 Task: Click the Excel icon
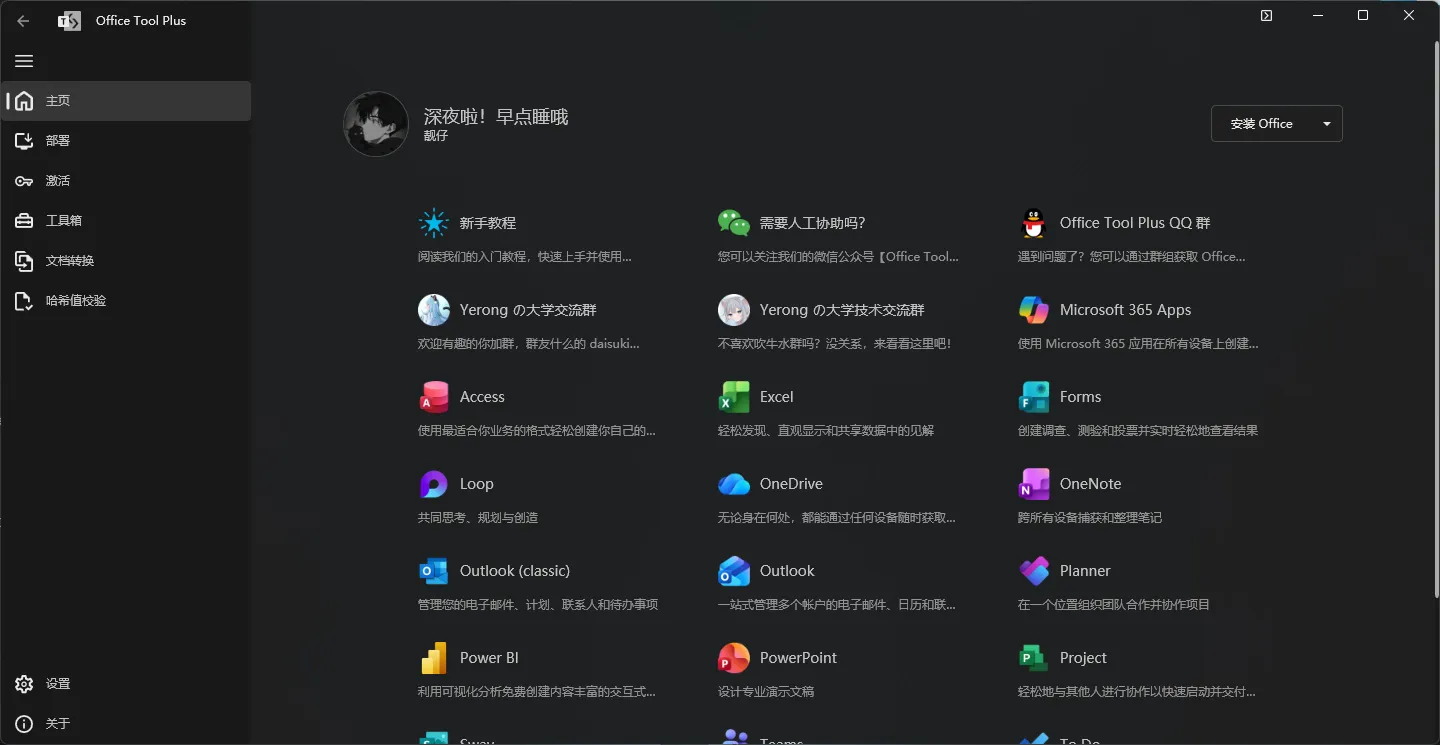[x=734, y=397]
